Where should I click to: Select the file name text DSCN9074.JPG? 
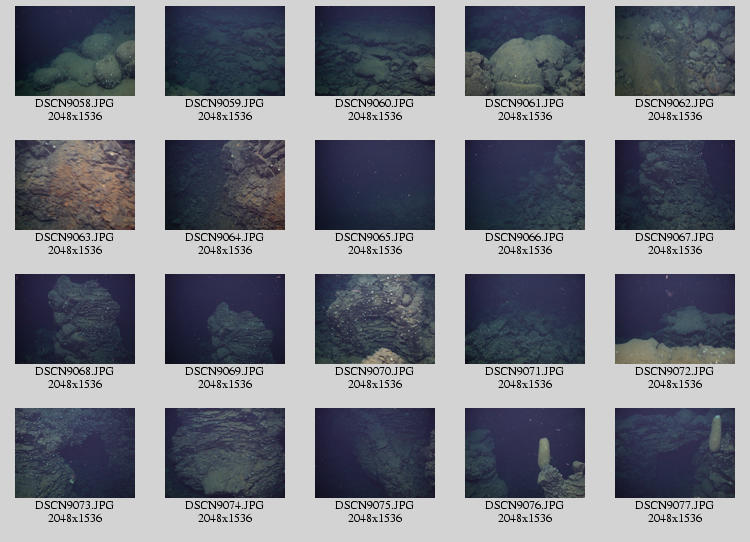click(224, 505)
